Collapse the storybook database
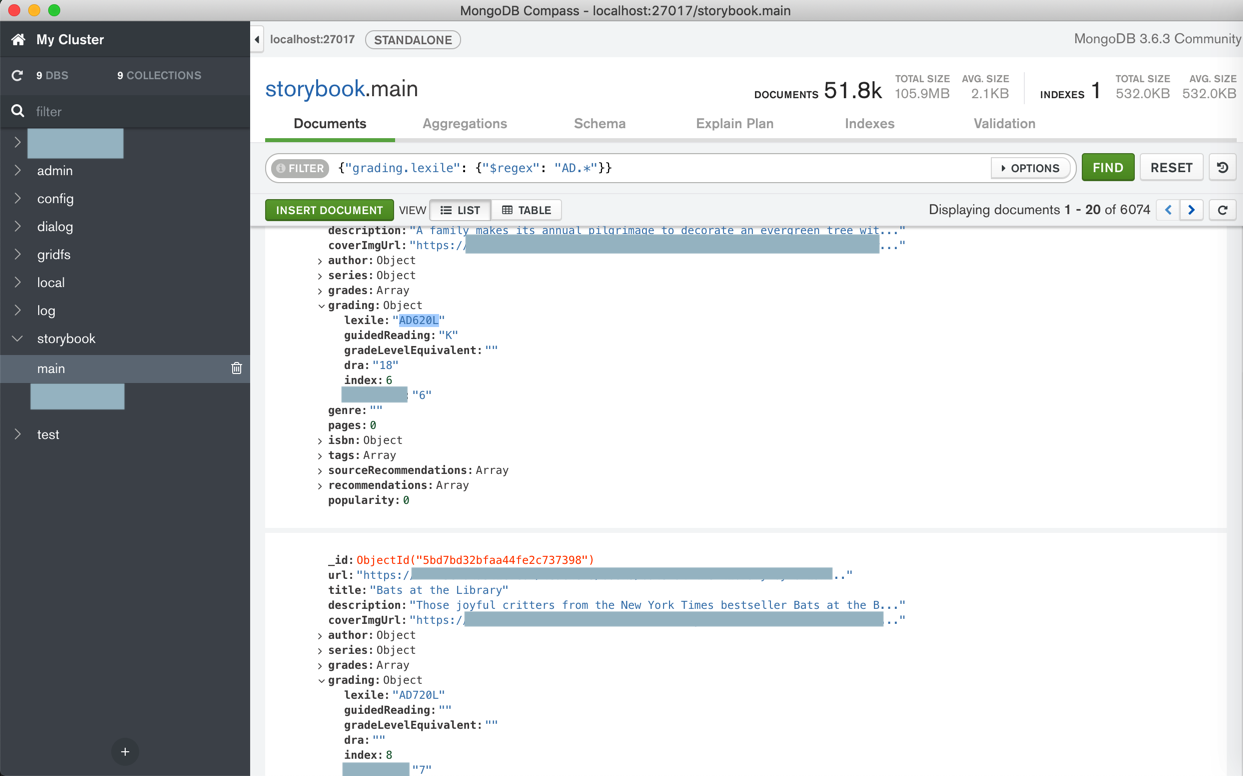Viewport: 1243px width, 776px height. (17, 339)
